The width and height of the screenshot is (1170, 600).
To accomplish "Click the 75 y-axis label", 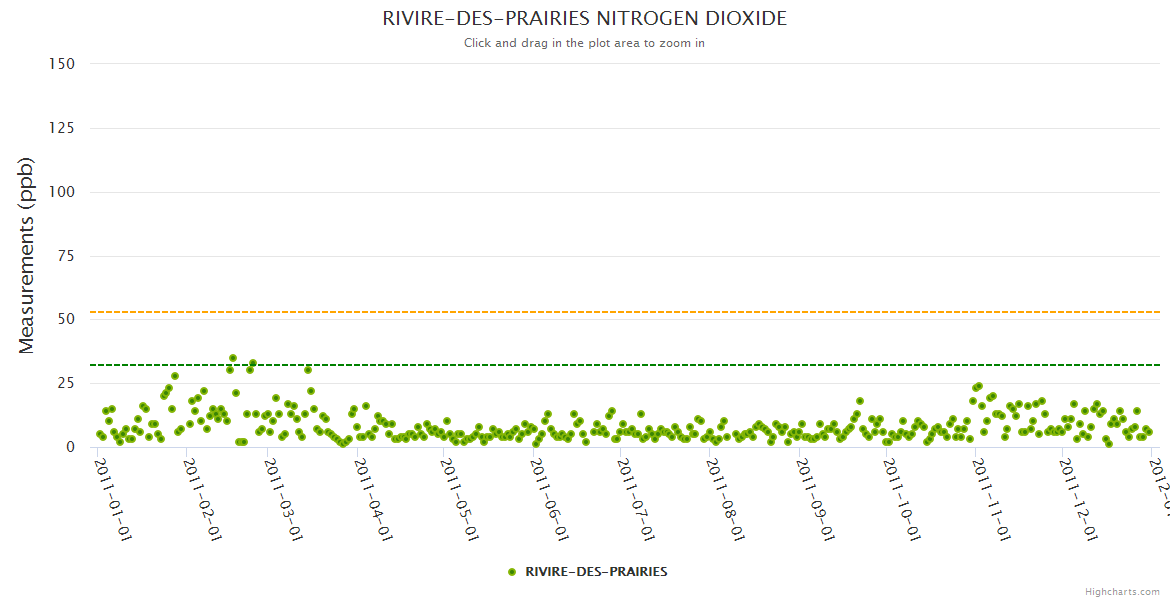I will (66, 256).
